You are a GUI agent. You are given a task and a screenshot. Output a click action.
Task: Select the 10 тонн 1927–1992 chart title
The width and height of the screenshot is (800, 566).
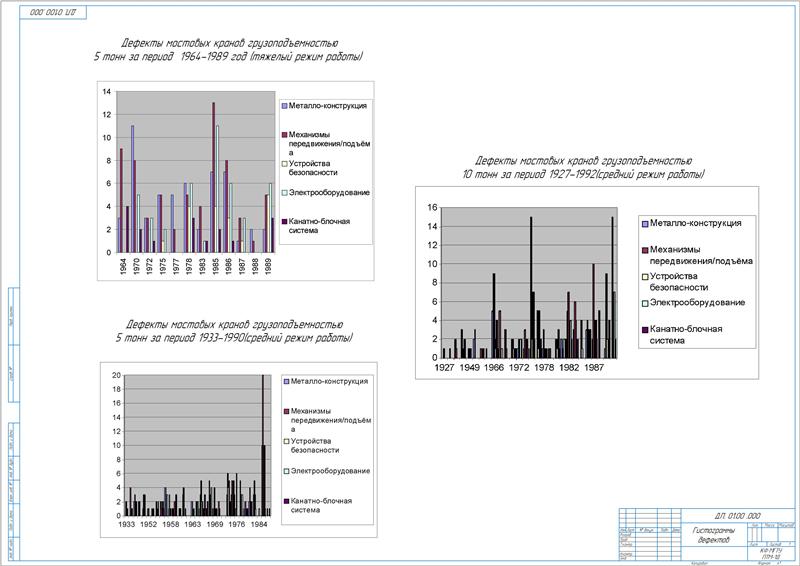click(583, 168)
